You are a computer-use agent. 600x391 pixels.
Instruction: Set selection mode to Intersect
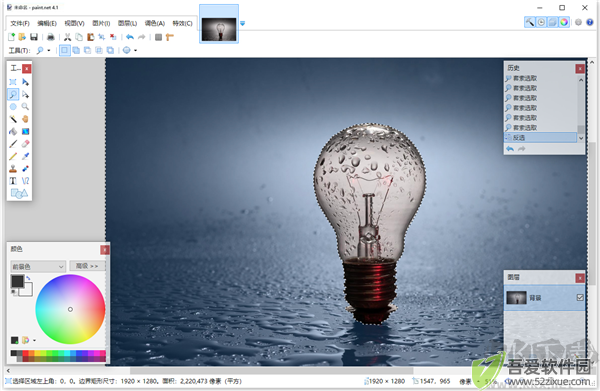[x=99, y=50]
